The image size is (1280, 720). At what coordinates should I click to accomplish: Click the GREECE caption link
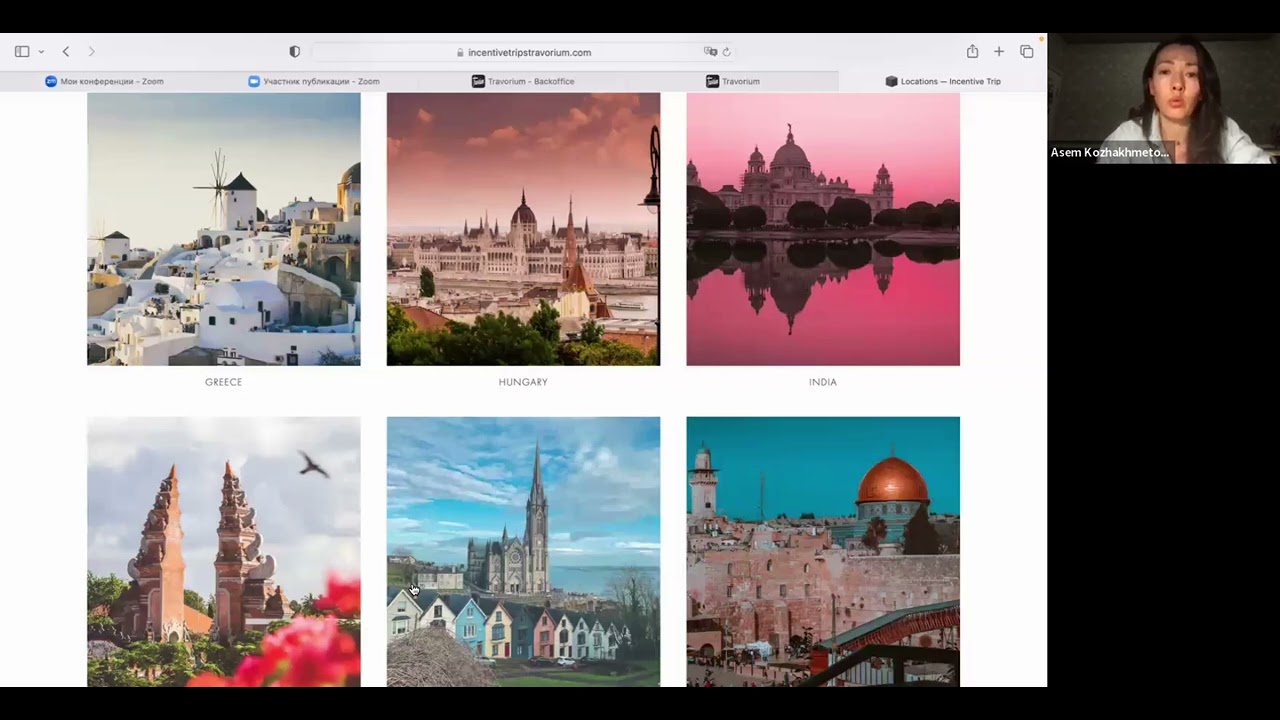pos(224,382)
